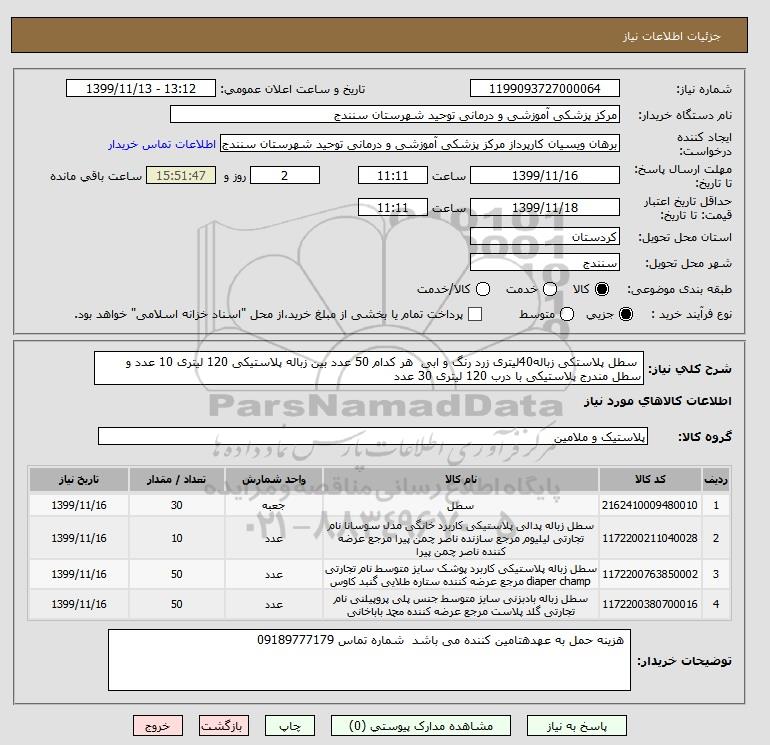
Task: Click product code 1172200211040028
Action: click(650, 538)
